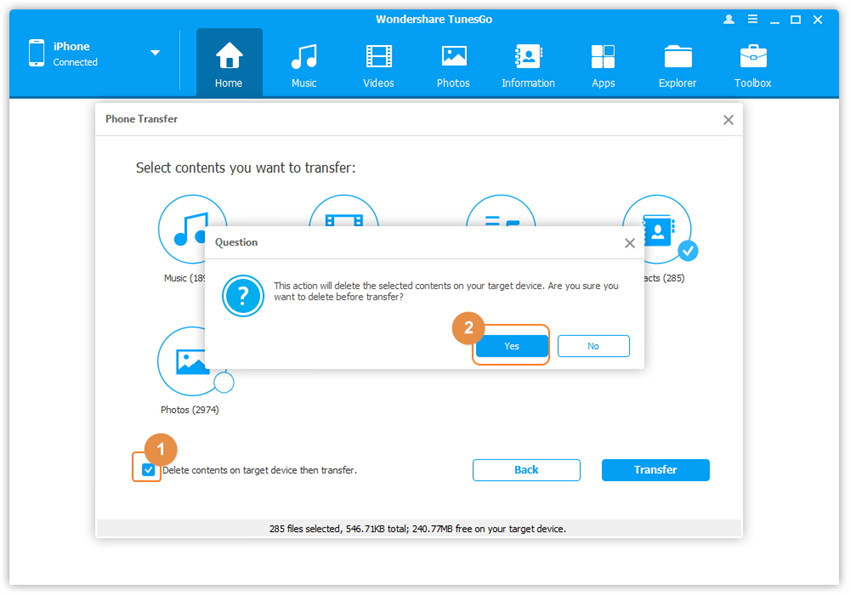Decline deletion with No button
This screenshot has height=595, width=850.
point(593,346)
